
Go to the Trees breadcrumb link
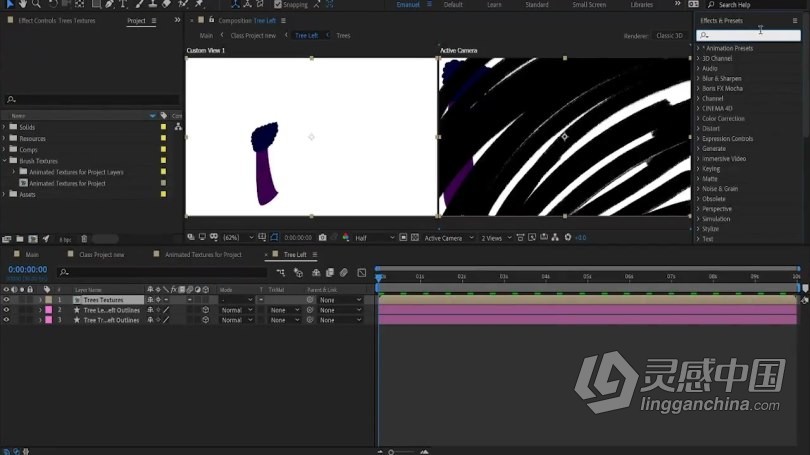(343, 36)
